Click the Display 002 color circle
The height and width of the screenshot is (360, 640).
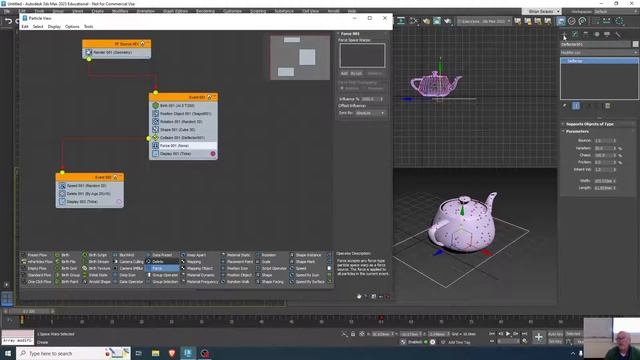click(119, 202)
